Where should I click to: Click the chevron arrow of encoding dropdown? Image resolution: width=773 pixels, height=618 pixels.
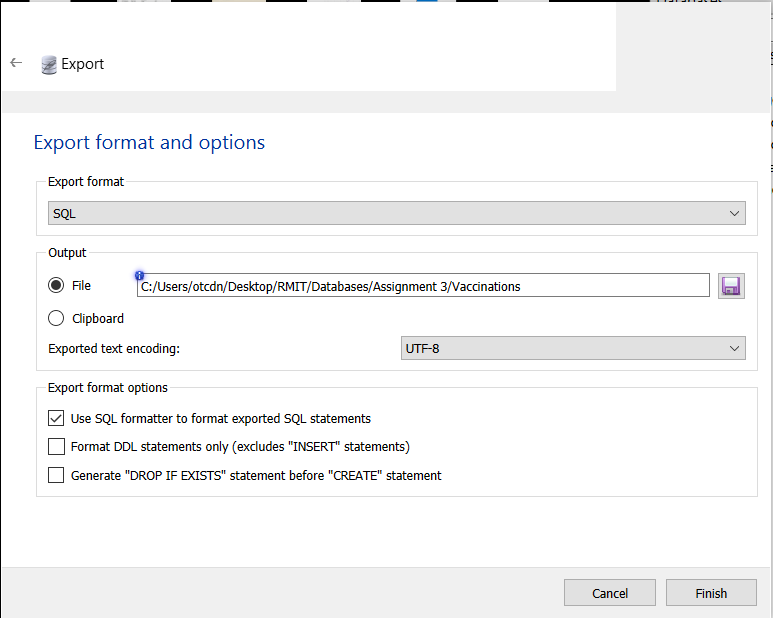[x=734, y=348]
